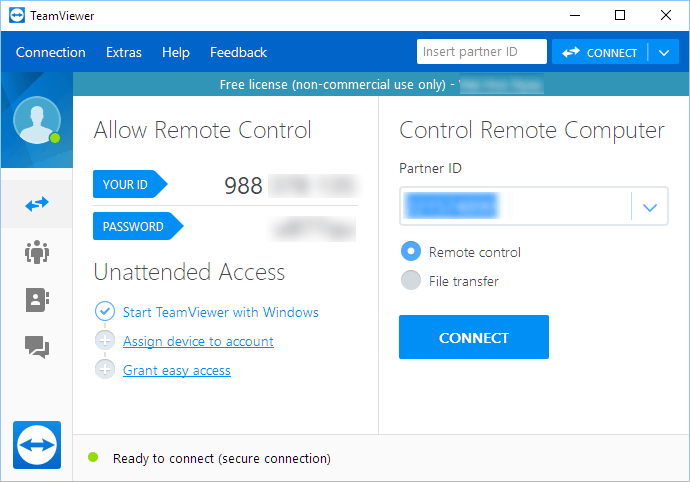Open the Remote Control arrows sidebar icon

(37, 204)
